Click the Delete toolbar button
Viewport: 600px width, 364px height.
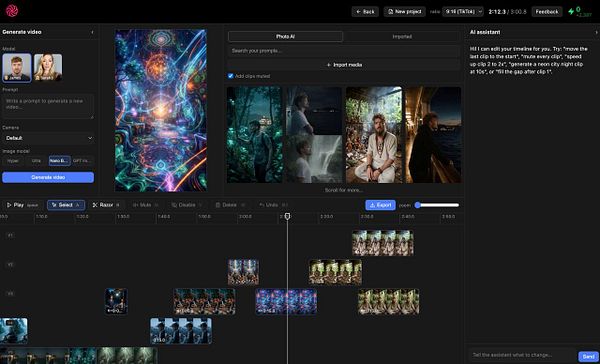tap(232, 205)
